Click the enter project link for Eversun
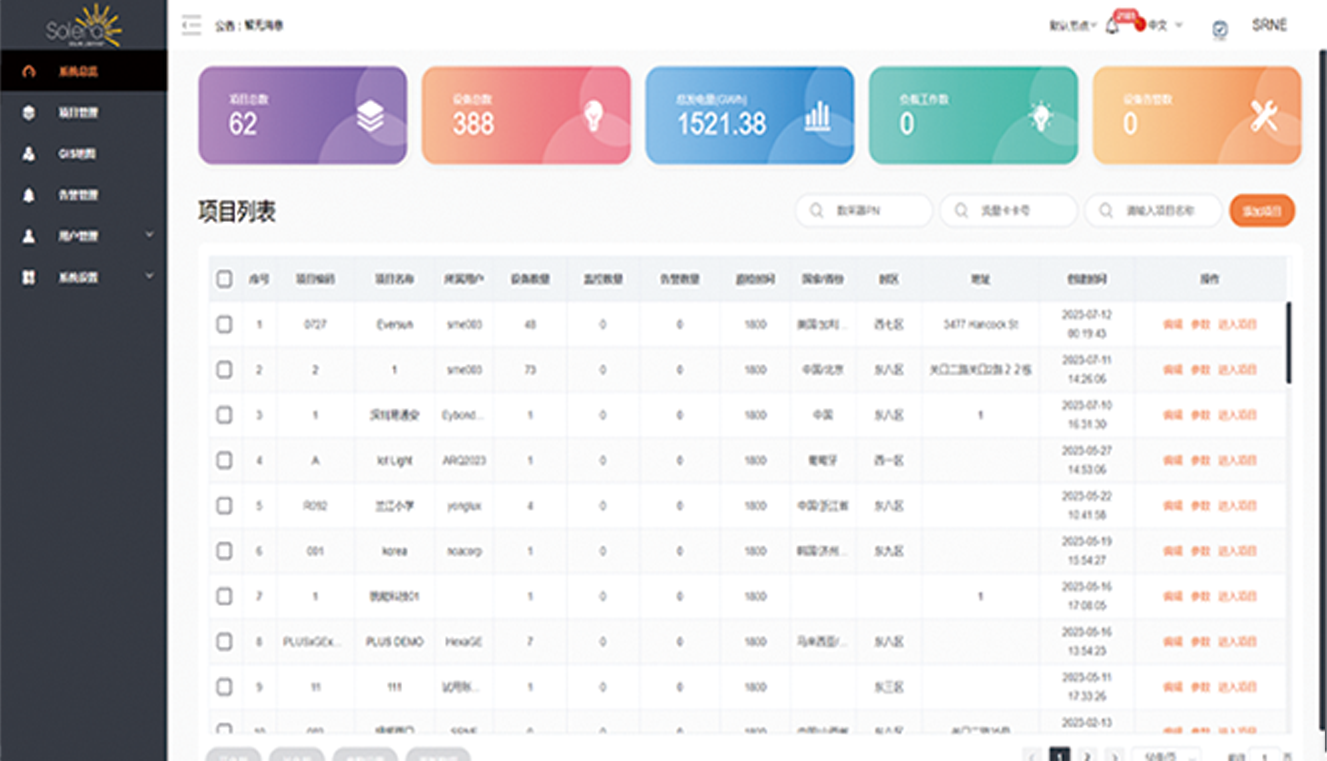The image size is (1327, 761). pos(1237,325)
